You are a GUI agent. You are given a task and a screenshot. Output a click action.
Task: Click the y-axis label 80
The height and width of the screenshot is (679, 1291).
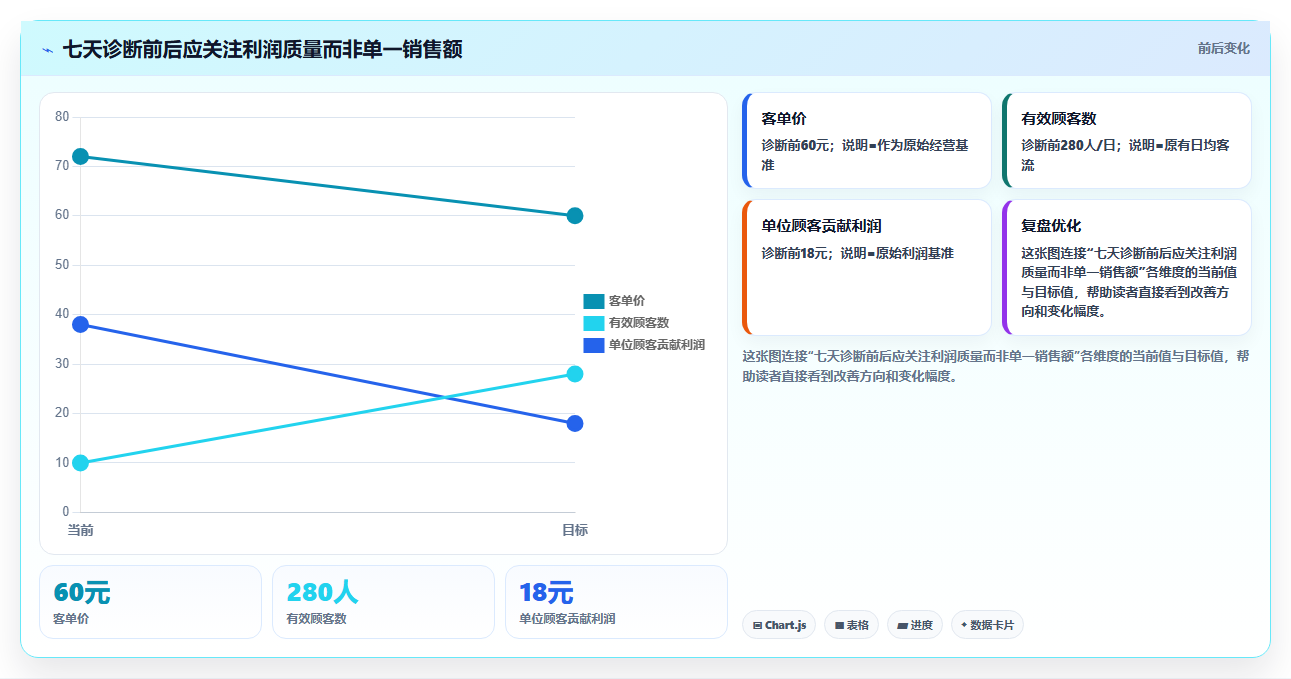[x=62, y=117]
